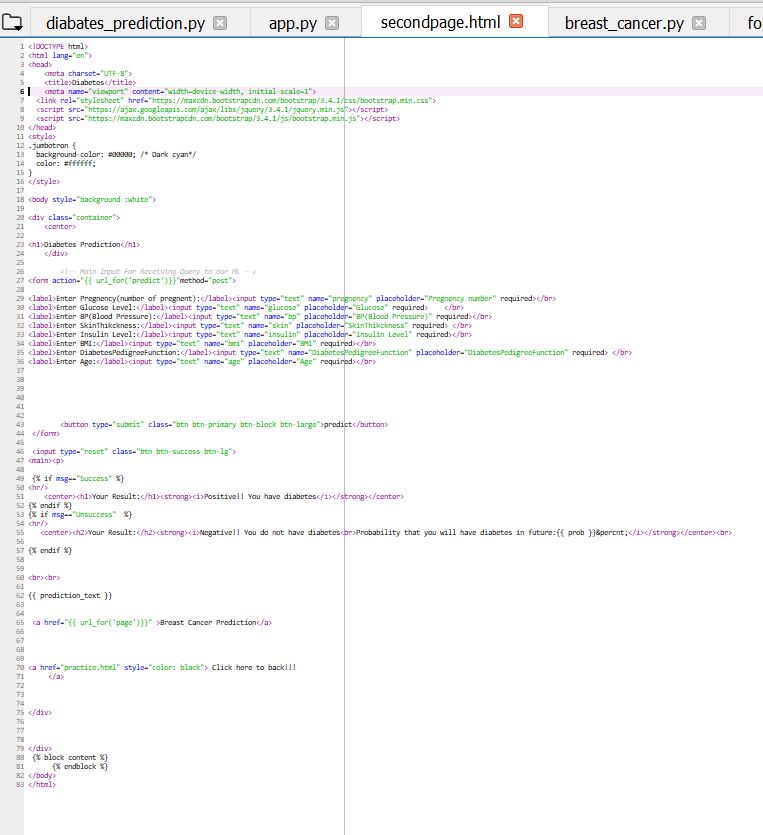Screen dimensions: 763x835
Task: Click the .jumbotron { selector line
Action: coord(52,145)
